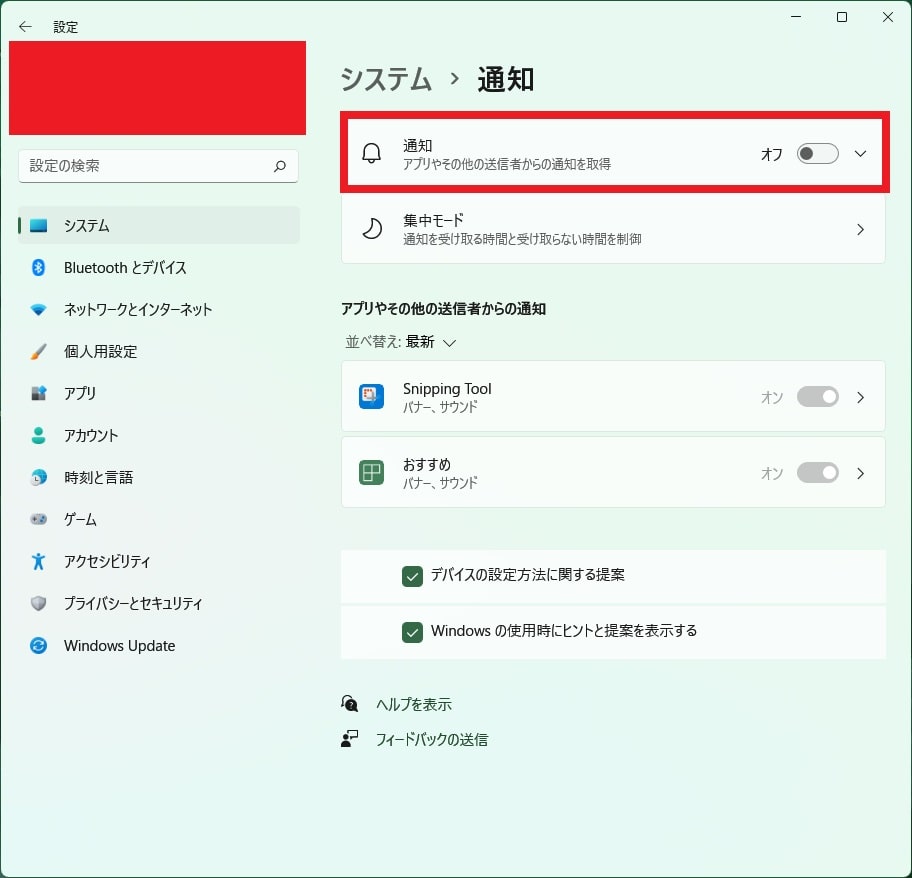Select 個人用設定 in the sidebar
The width and height of the screenshot is (912, 878).
click(x=159, y=351)
